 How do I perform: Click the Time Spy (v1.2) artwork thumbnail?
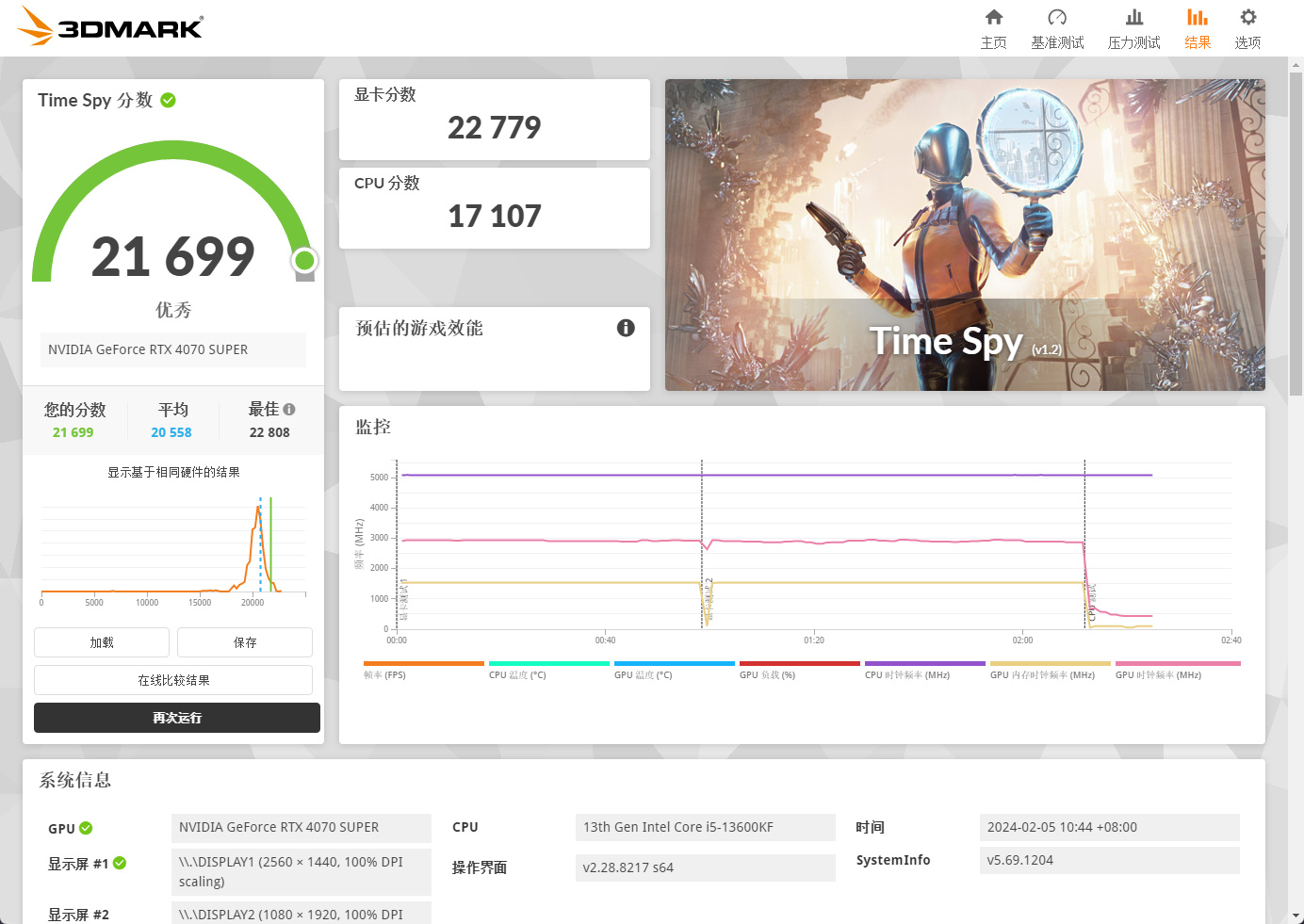pyautogui.click(x=965, y=235)
